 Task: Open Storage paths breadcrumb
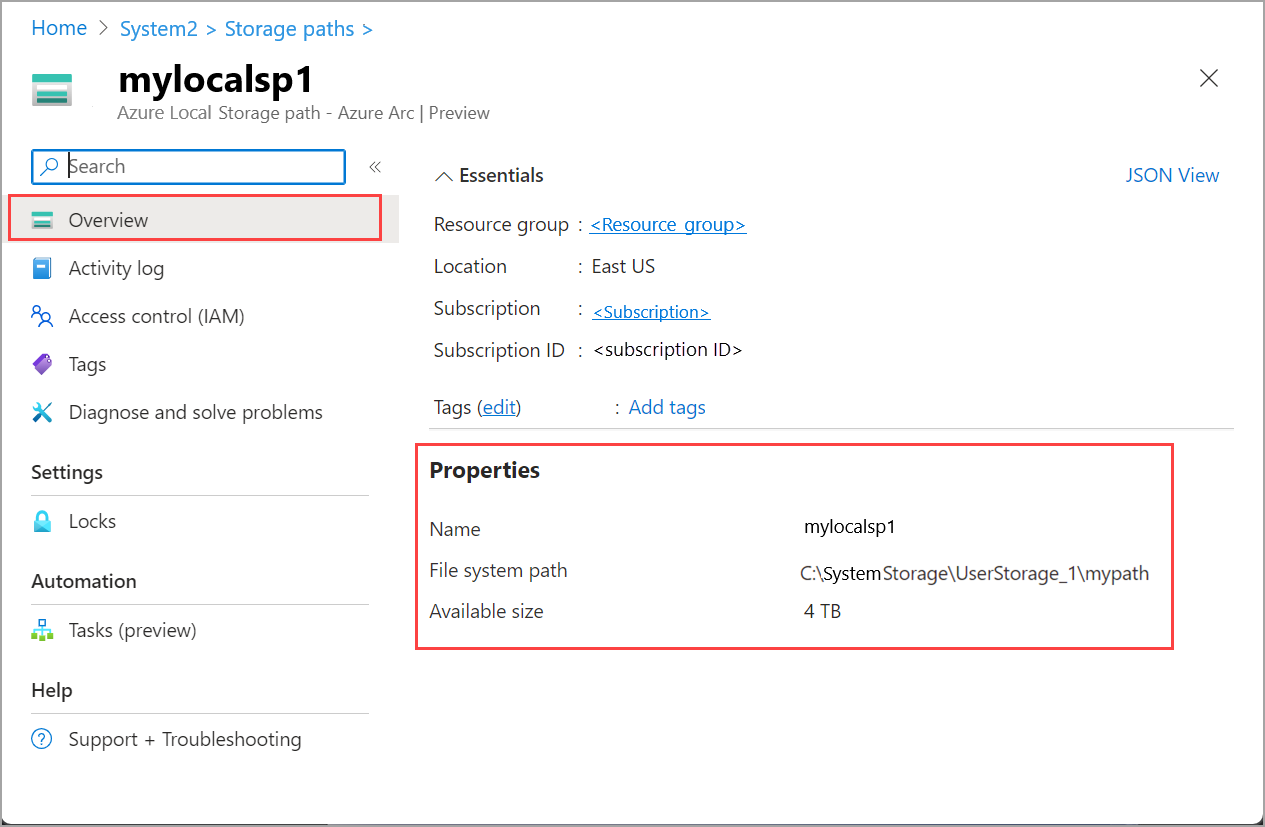289,29
